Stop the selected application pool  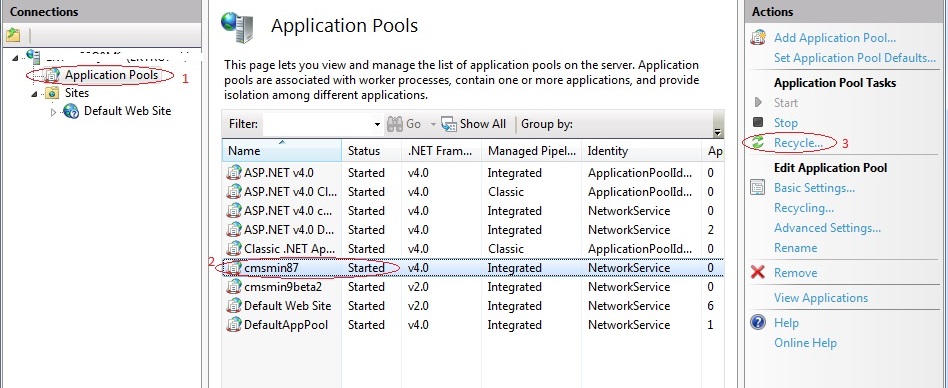point(786,123)
